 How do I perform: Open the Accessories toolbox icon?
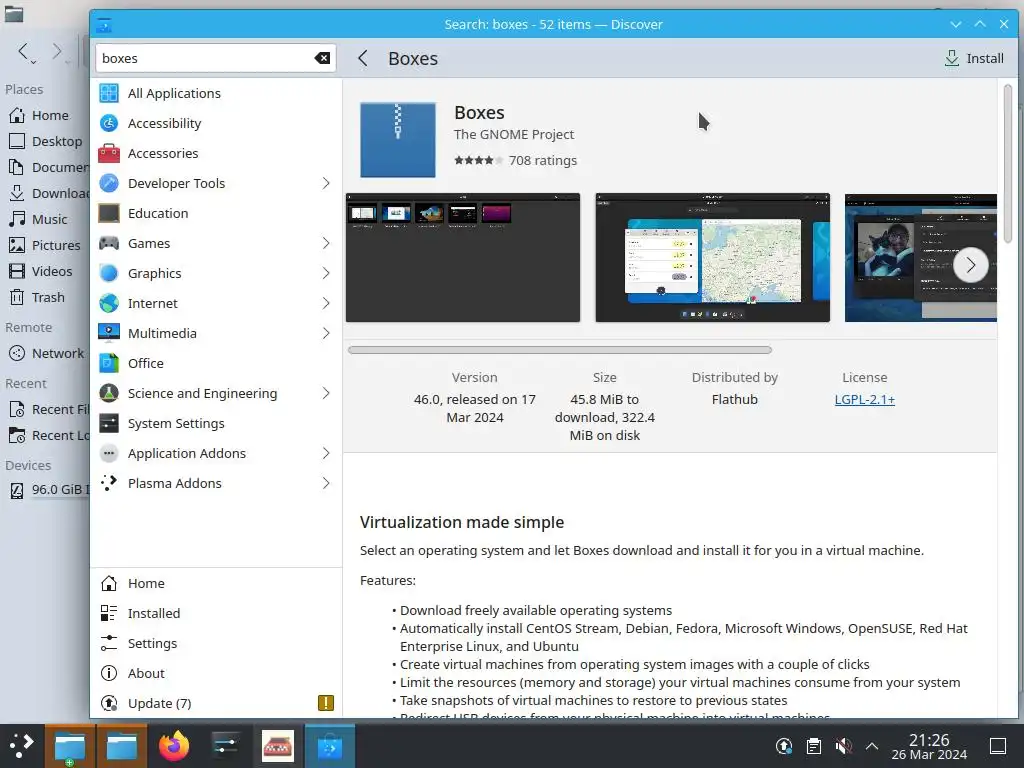click(108, 153)
